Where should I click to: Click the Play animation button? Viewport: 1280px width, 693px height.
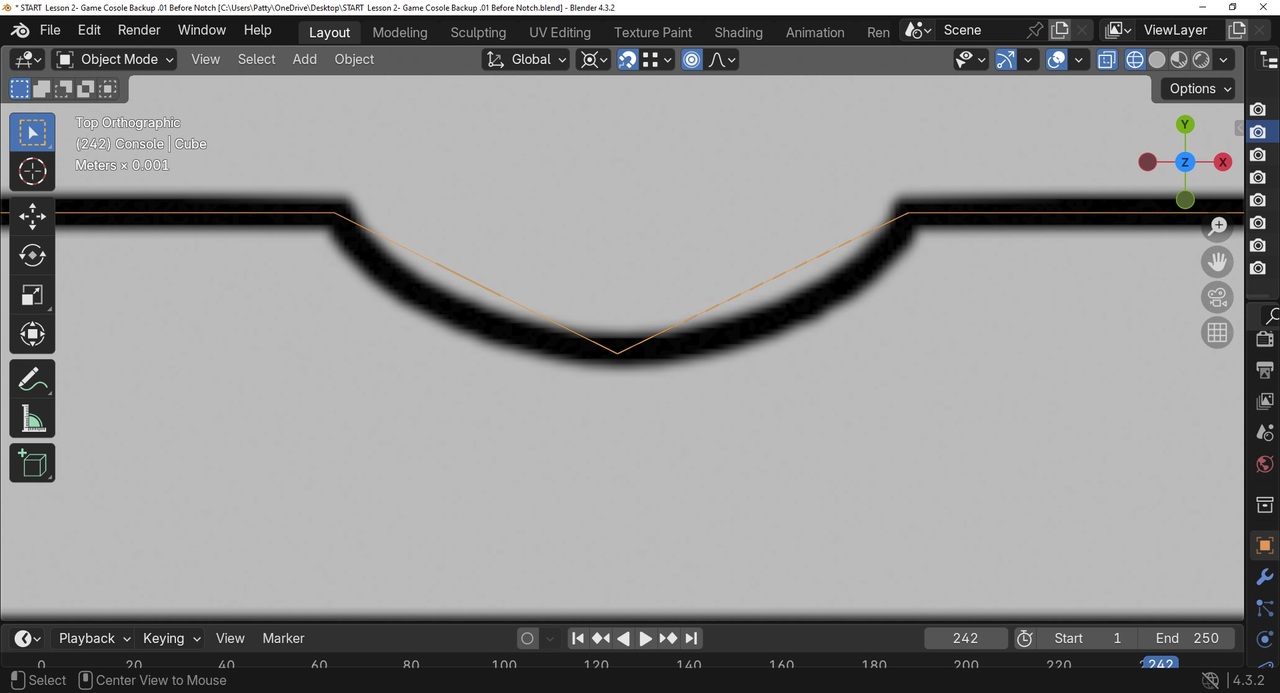[x=646, y=638]
